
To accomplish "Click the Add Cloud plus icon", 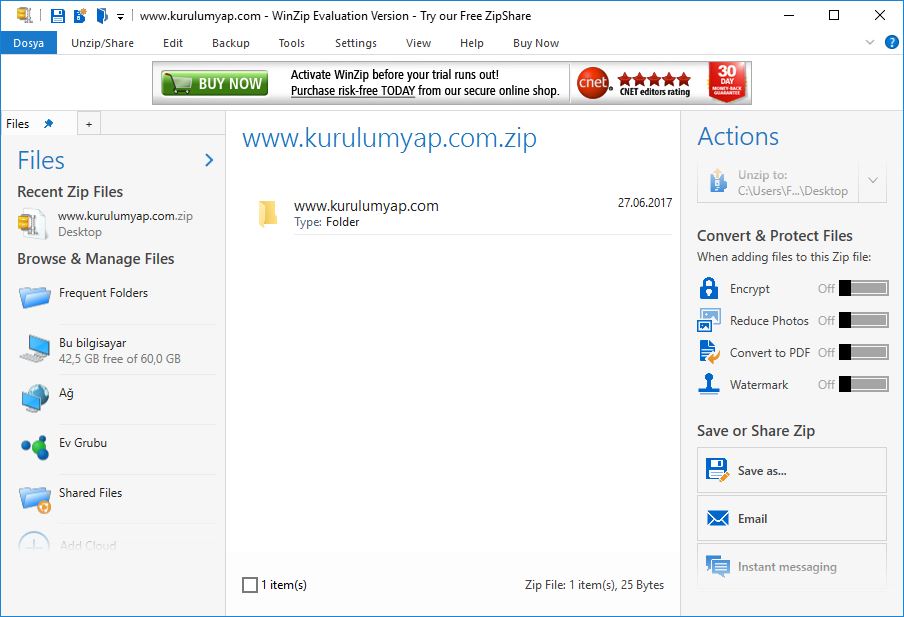I will click(x=33, y=544).
